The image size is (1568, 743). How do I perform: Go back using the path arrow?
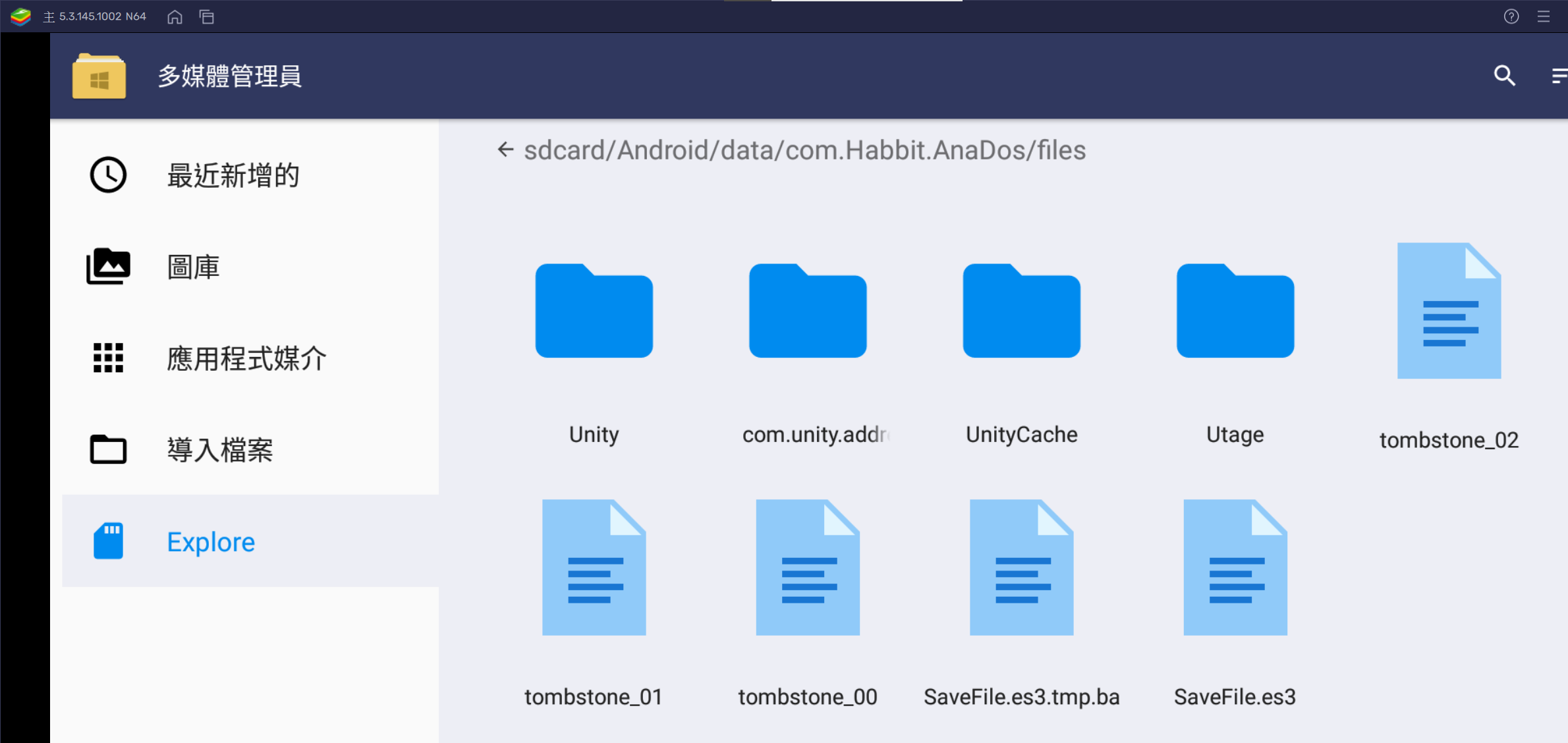[505, 150]
